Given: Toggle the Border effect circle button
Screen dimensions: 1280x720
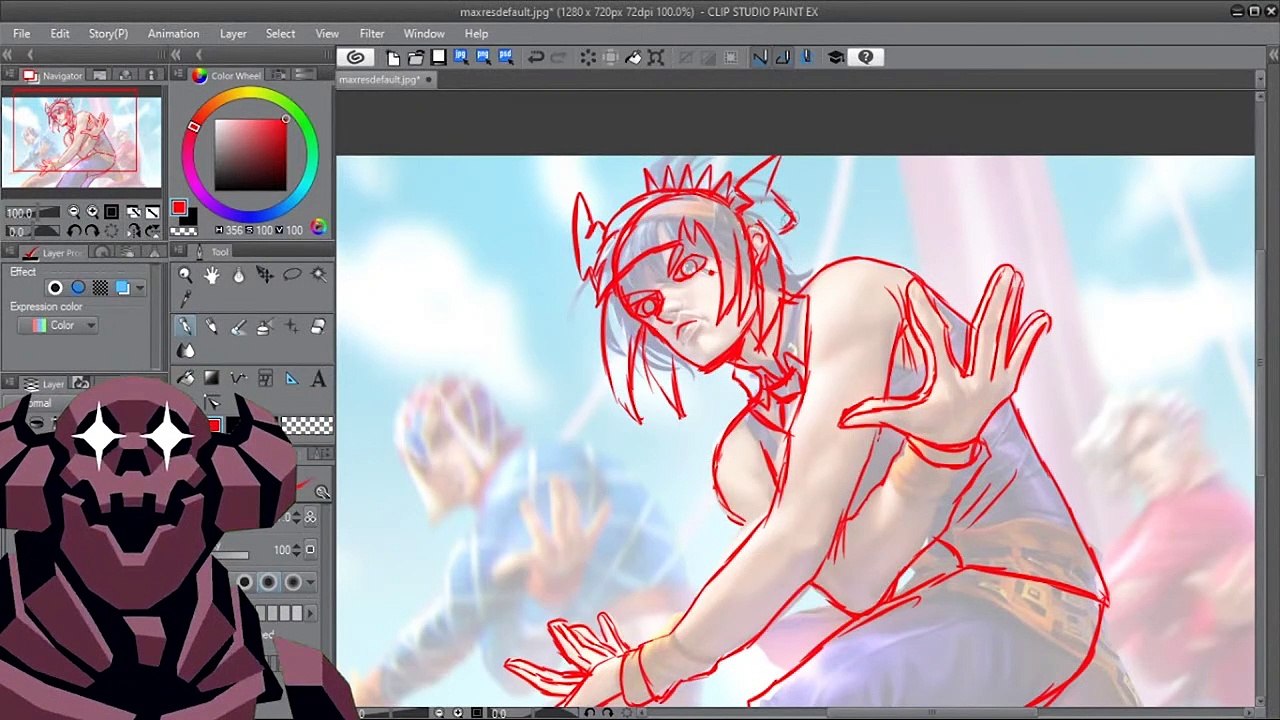Looking at the screenshot, I should 55,288.
